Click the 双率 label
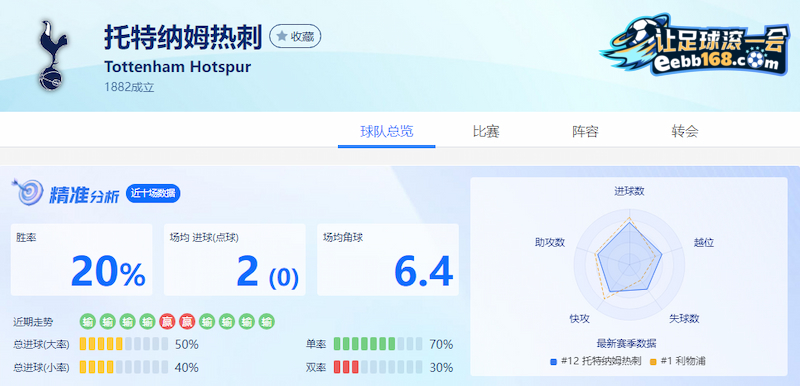This screenshot has height=386, width=800. [316, 368]
